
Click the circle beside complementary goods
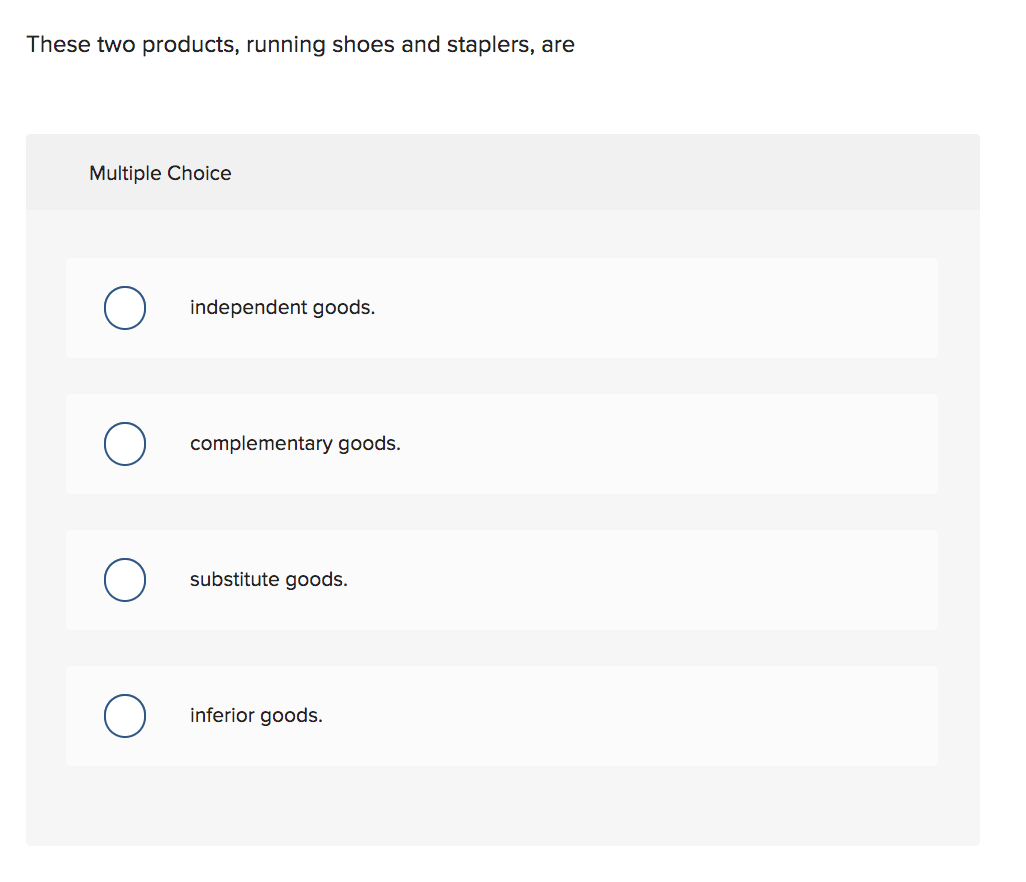tap(124, 444)
